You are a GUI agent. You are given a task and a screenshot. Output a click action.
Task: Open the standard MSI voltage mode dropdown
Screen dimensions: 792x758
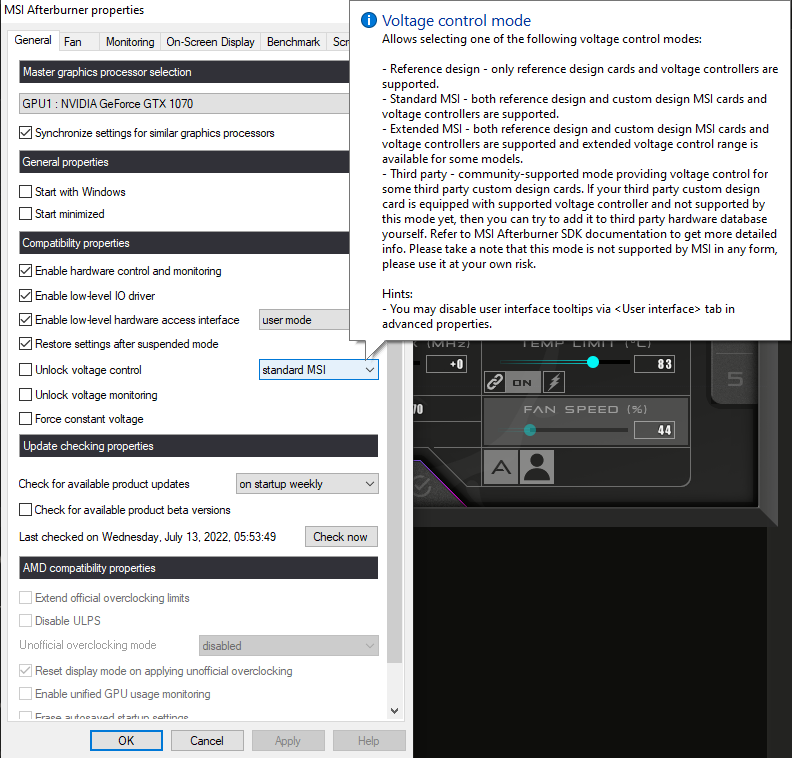point(319,370)
